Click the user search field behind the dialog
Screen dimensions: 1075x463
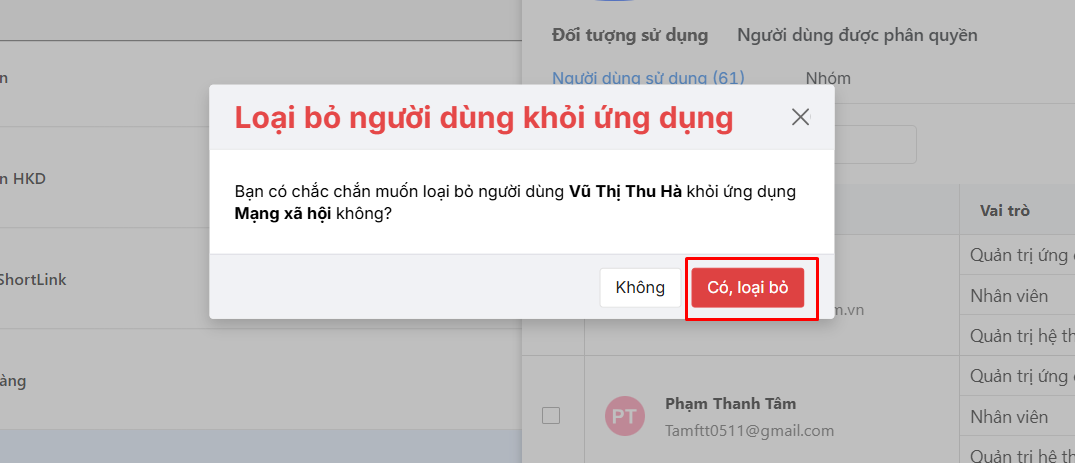[875, 144]
